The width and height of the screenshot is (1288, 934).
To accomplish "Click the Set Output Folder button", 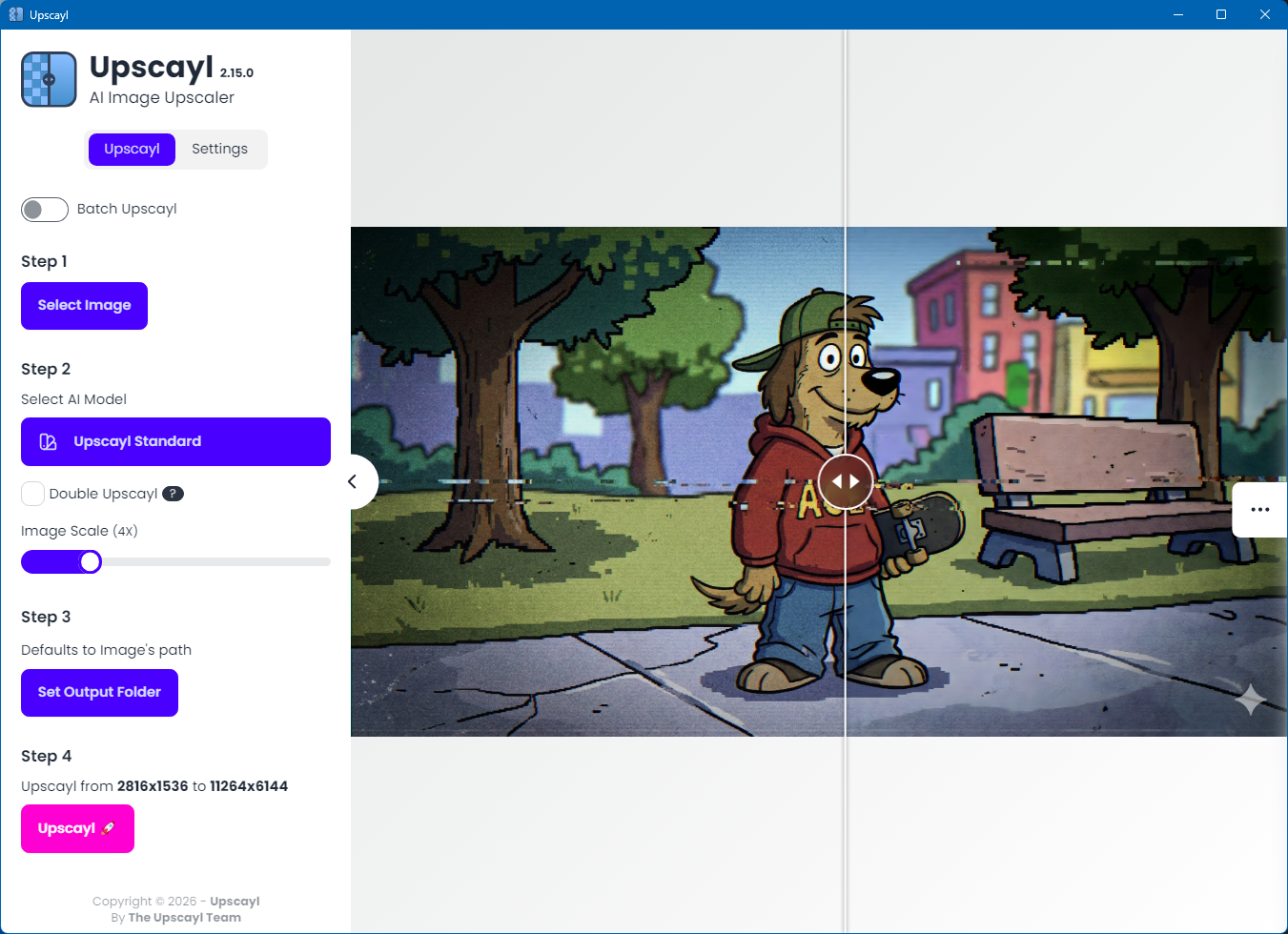I will (x=99, y=693).
